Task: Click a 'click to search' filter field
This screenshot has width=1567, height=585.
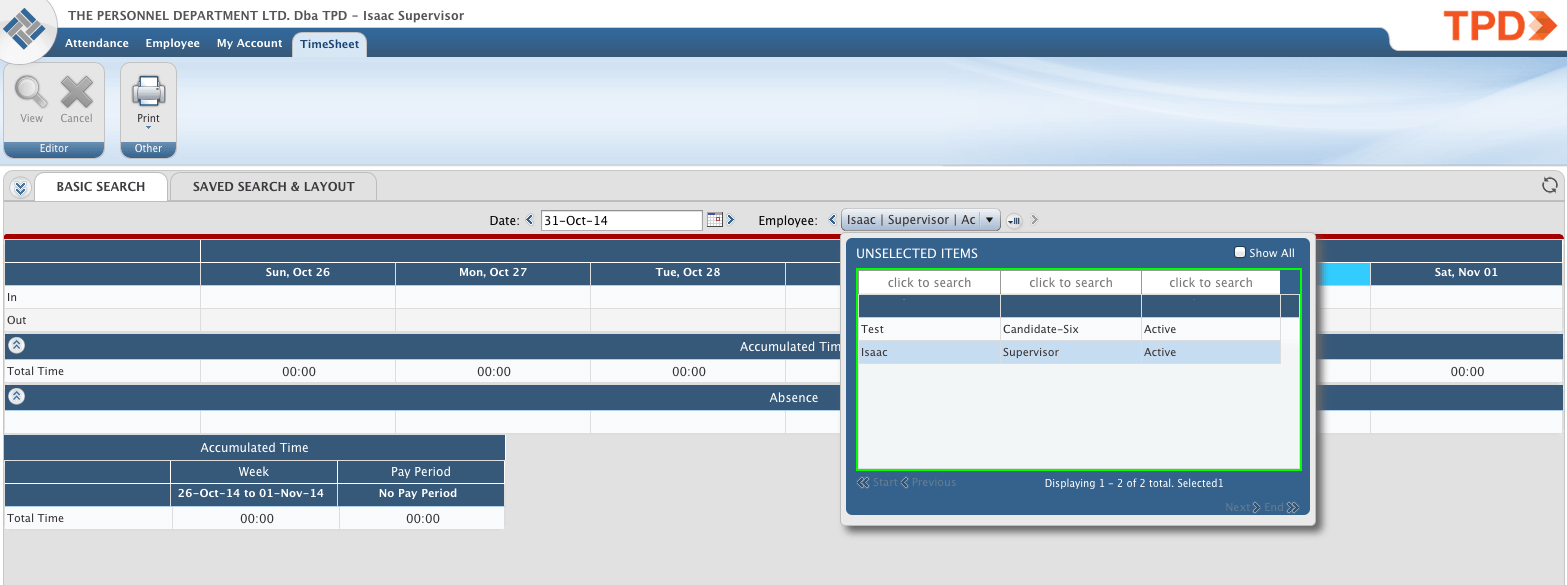Action: coord(928,282)
